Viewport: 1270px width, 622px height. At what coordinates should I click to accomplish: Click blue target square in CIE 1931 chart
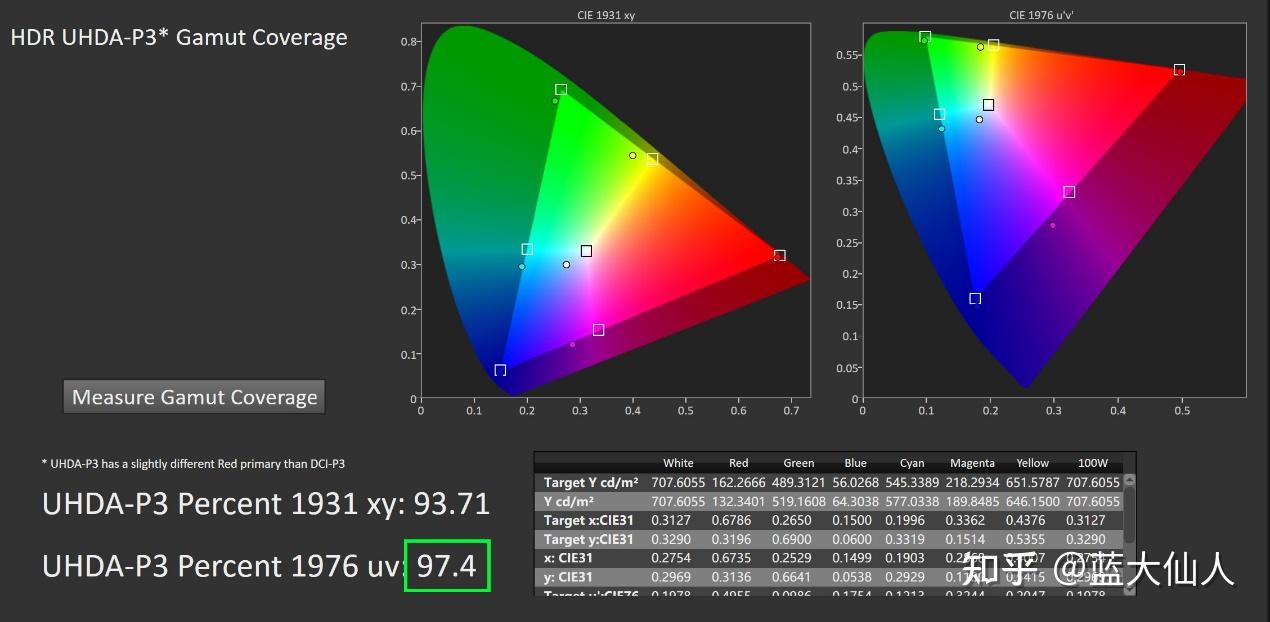tap(500, 370)
